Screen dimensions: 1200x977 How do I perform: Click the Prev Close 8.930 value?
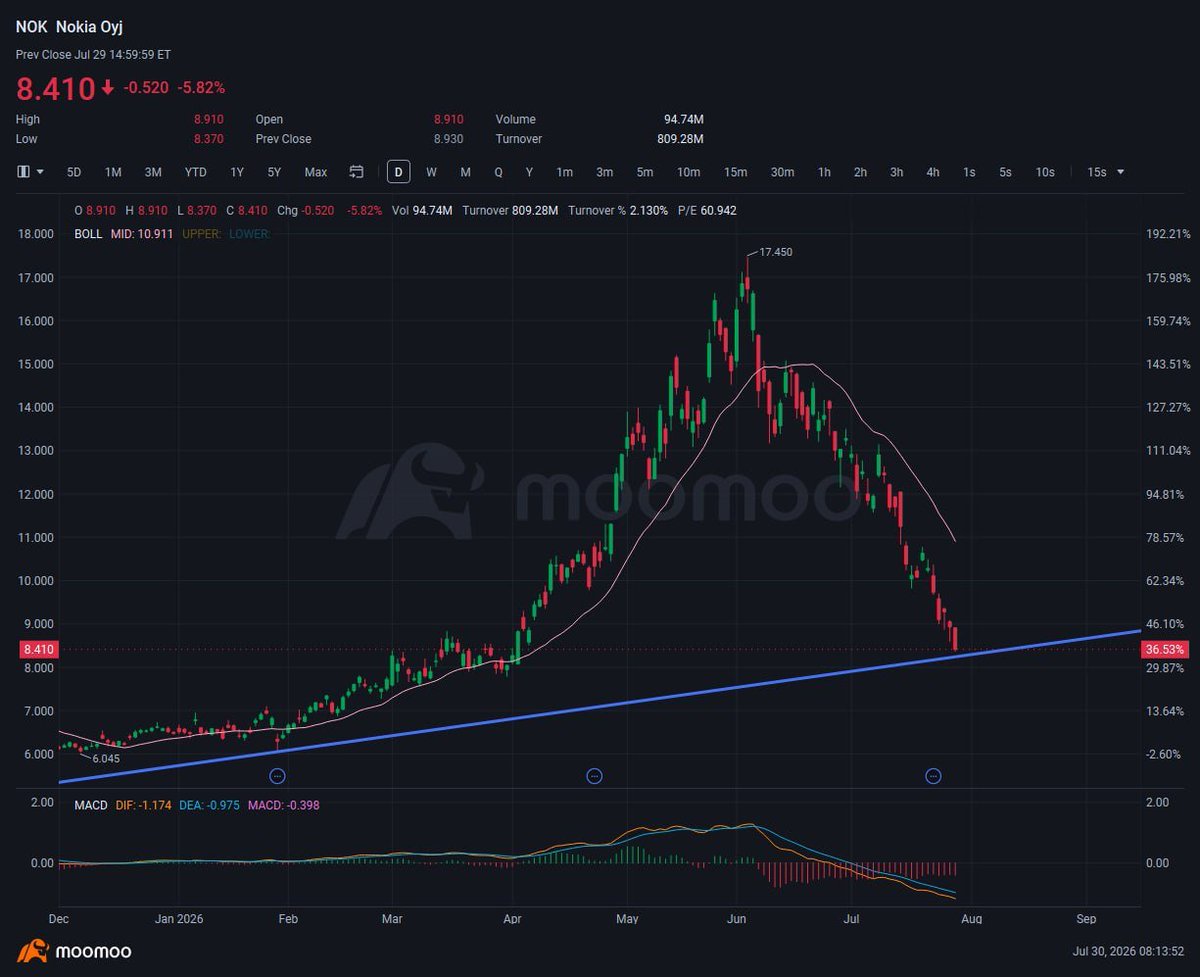click(448, 139)
